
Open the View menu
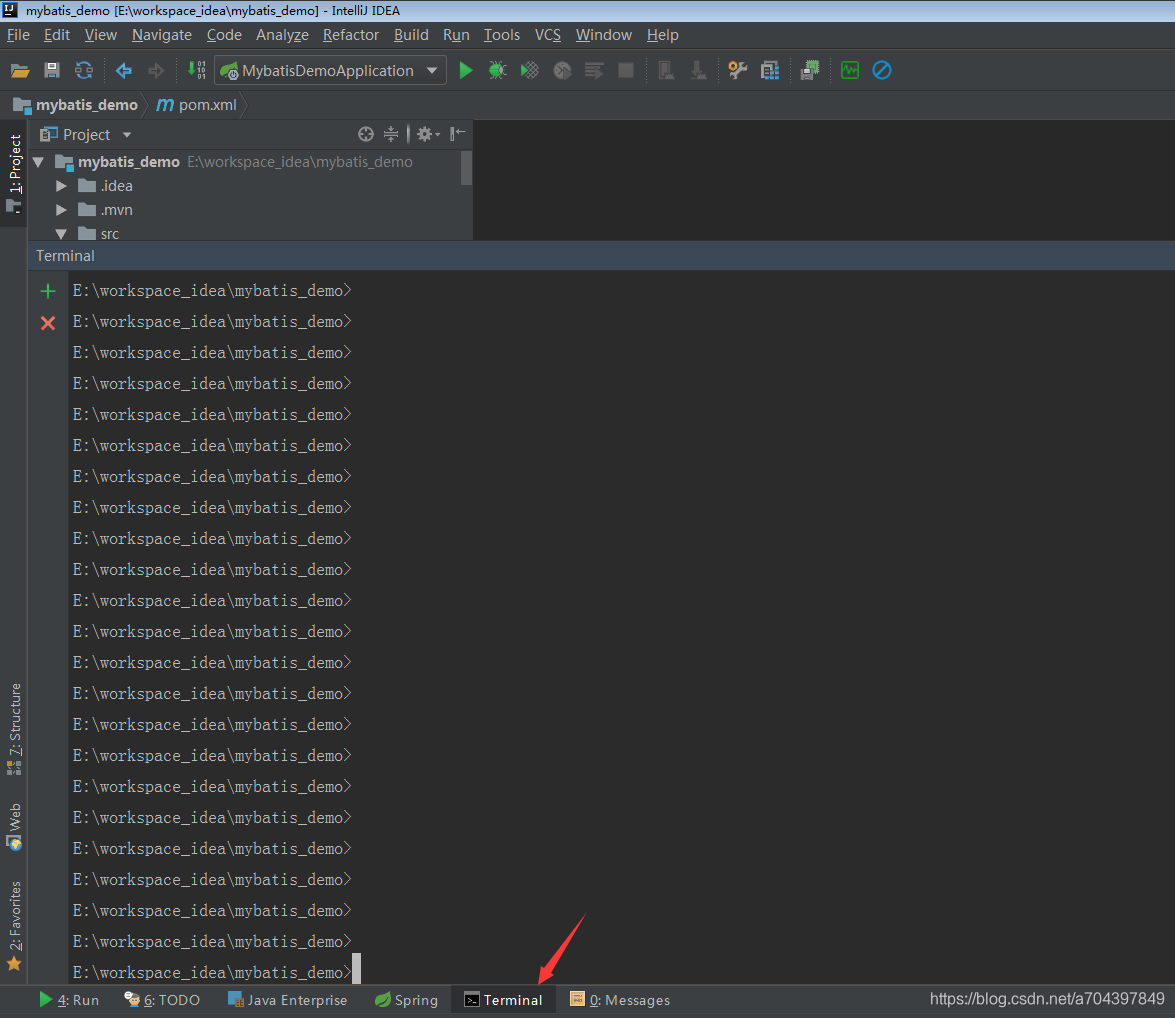coord(100,35)
